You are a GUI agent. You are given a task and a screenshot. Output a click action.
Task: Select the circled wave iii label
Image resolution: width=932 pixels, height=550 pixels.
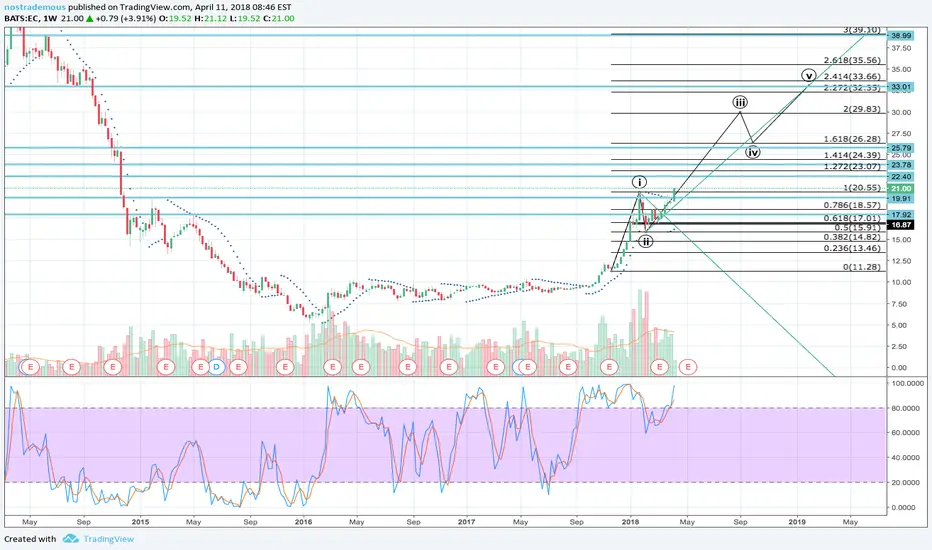point(740,102)
